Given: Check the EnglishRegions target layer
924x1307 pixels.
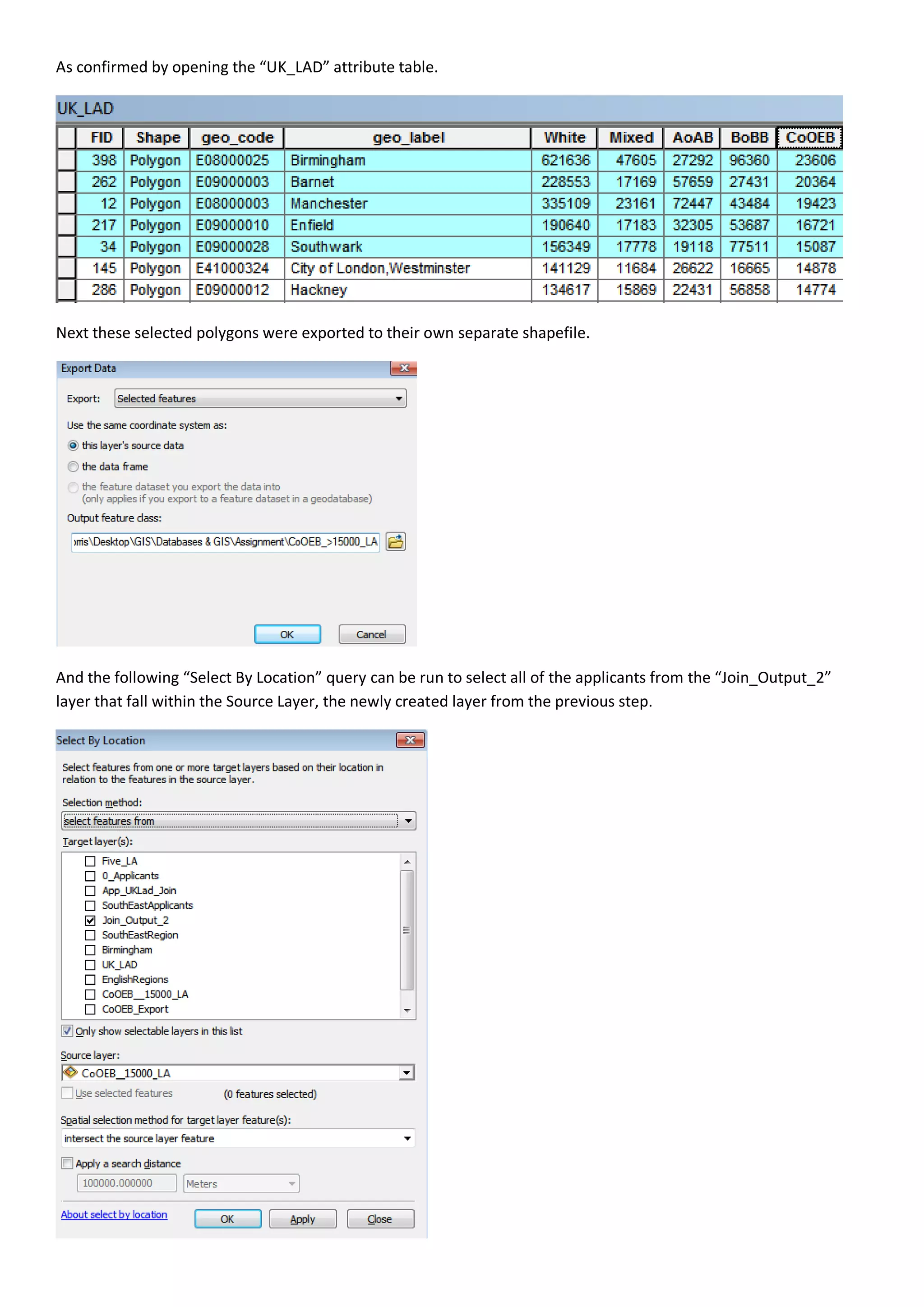Looking at the screenshot, I should [x=90, y=979].
